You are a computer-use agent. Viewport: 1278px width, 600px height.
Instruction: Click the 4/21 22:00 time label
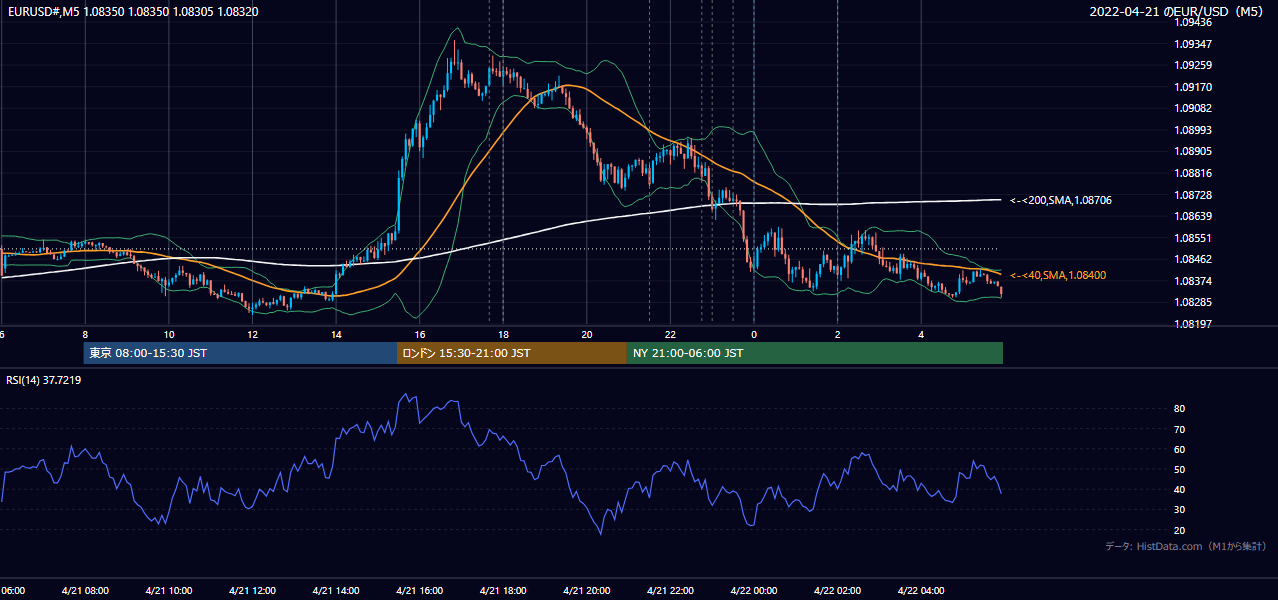point(670,590)
